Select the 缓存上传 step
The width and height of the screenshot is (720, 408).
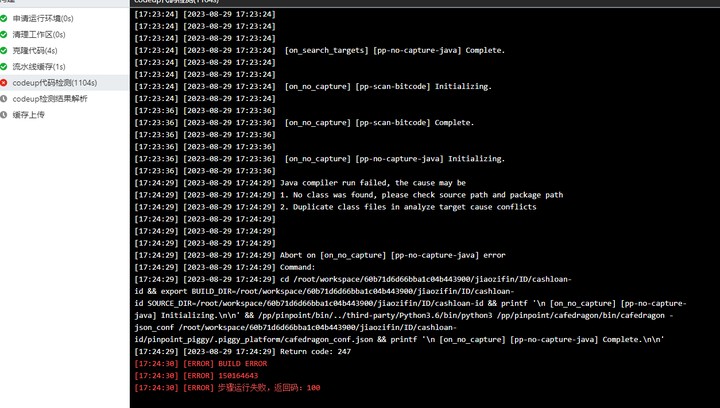pyautogui.click(x=64, y=115)
